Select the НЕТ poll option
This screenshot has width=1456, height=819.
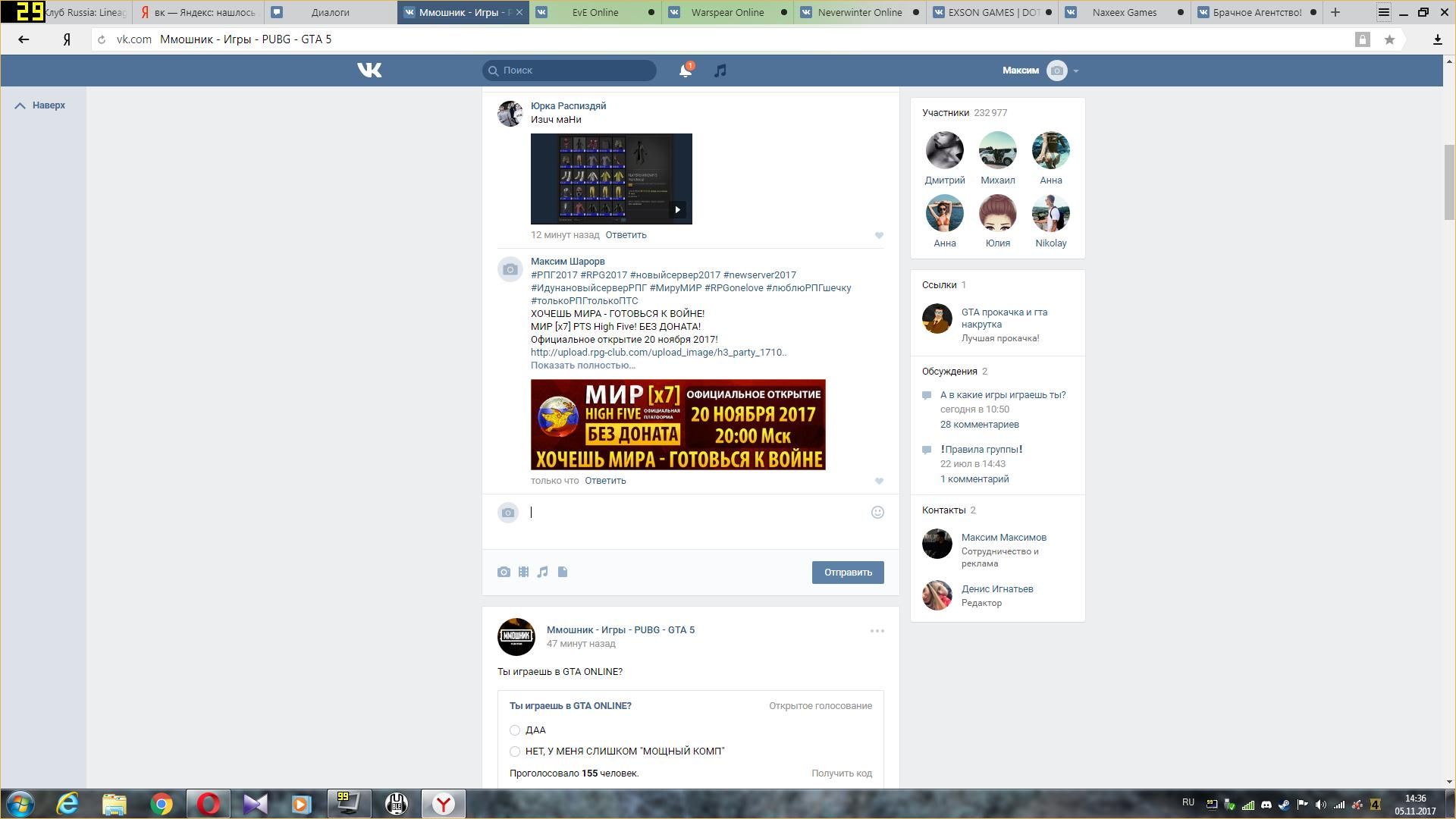(x=515, y=752)
